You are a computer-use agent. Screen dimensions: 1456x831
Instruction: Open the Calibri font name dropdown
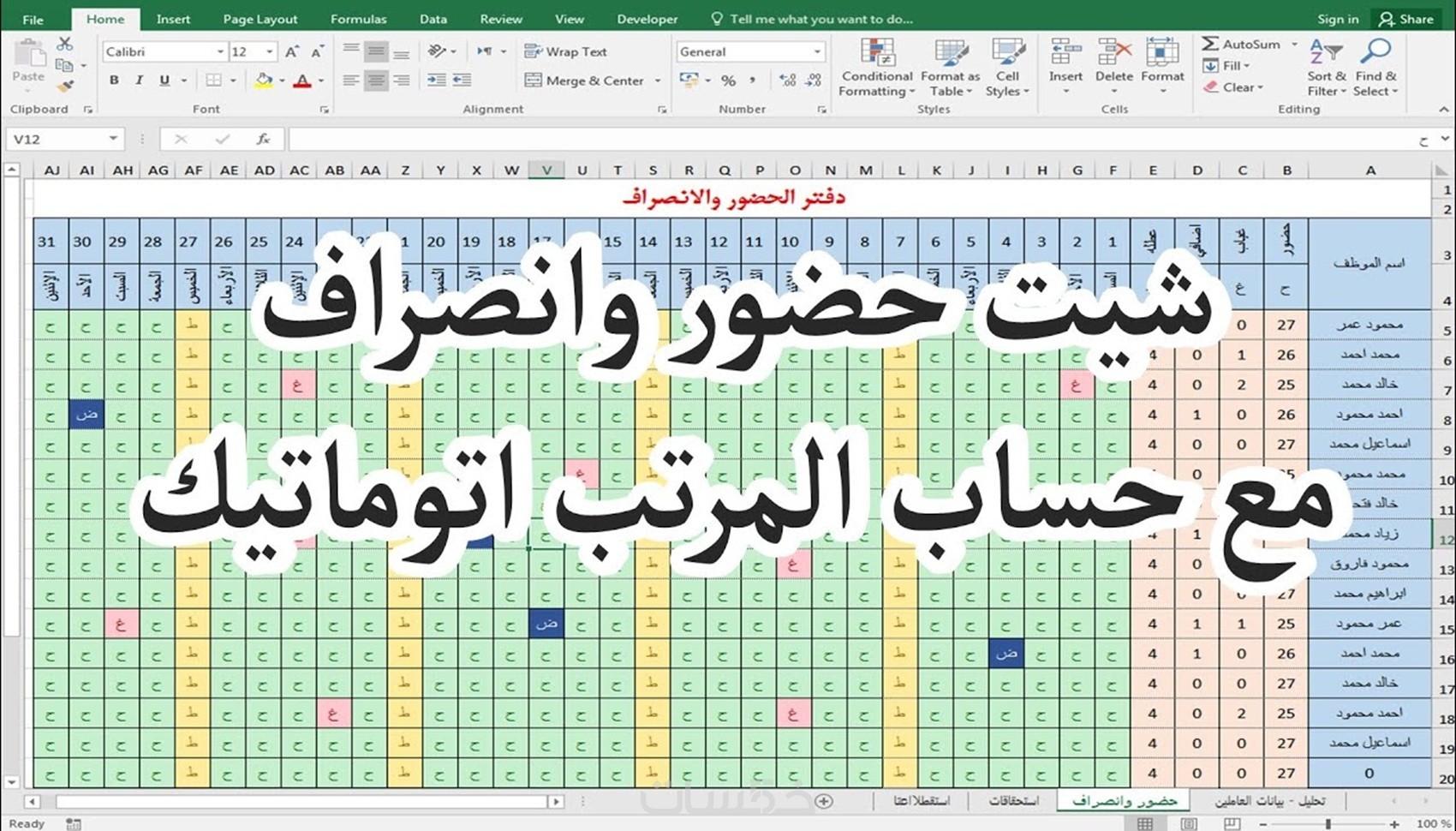[x=220, y=52]
